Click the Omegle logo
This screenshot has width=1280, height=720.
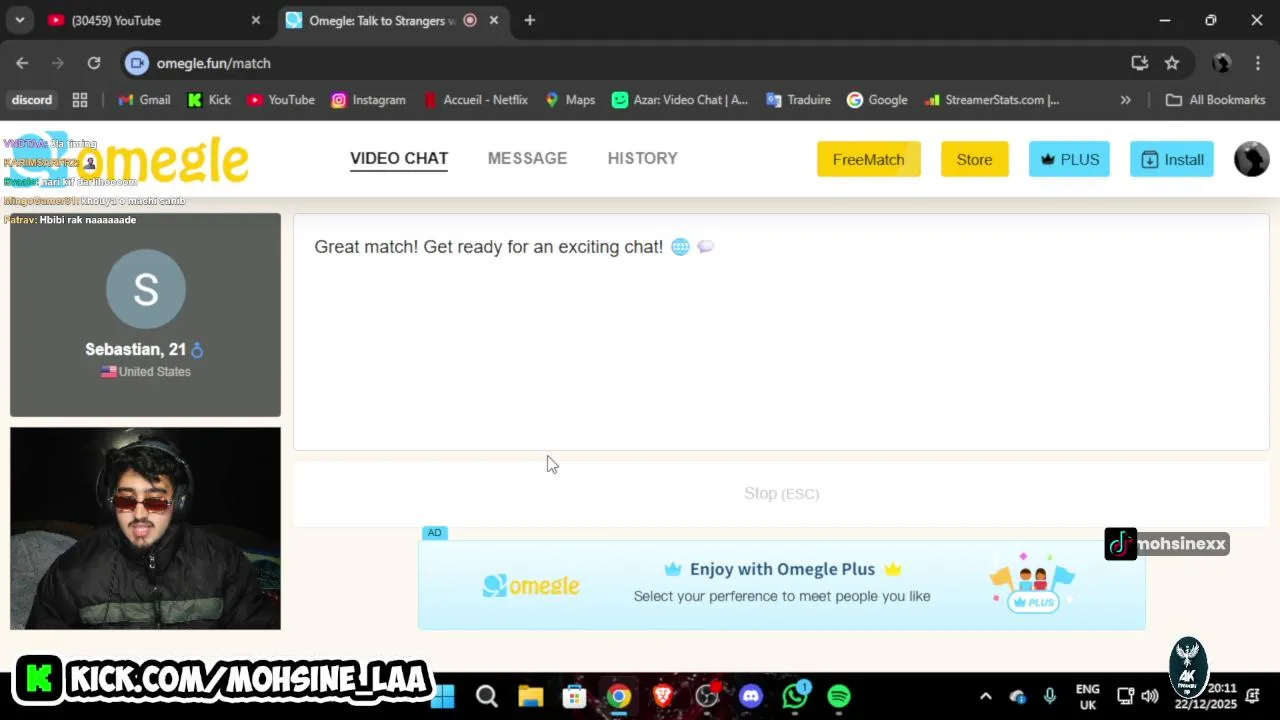pos(131,160)
